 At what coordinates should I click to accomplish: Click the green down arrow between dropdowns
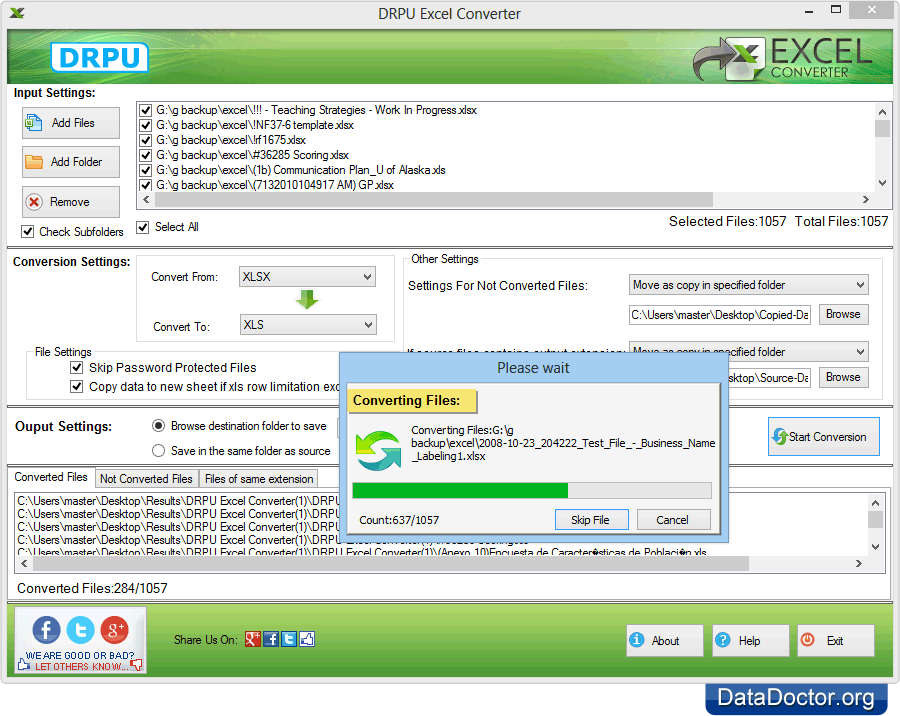pos(307,299)
